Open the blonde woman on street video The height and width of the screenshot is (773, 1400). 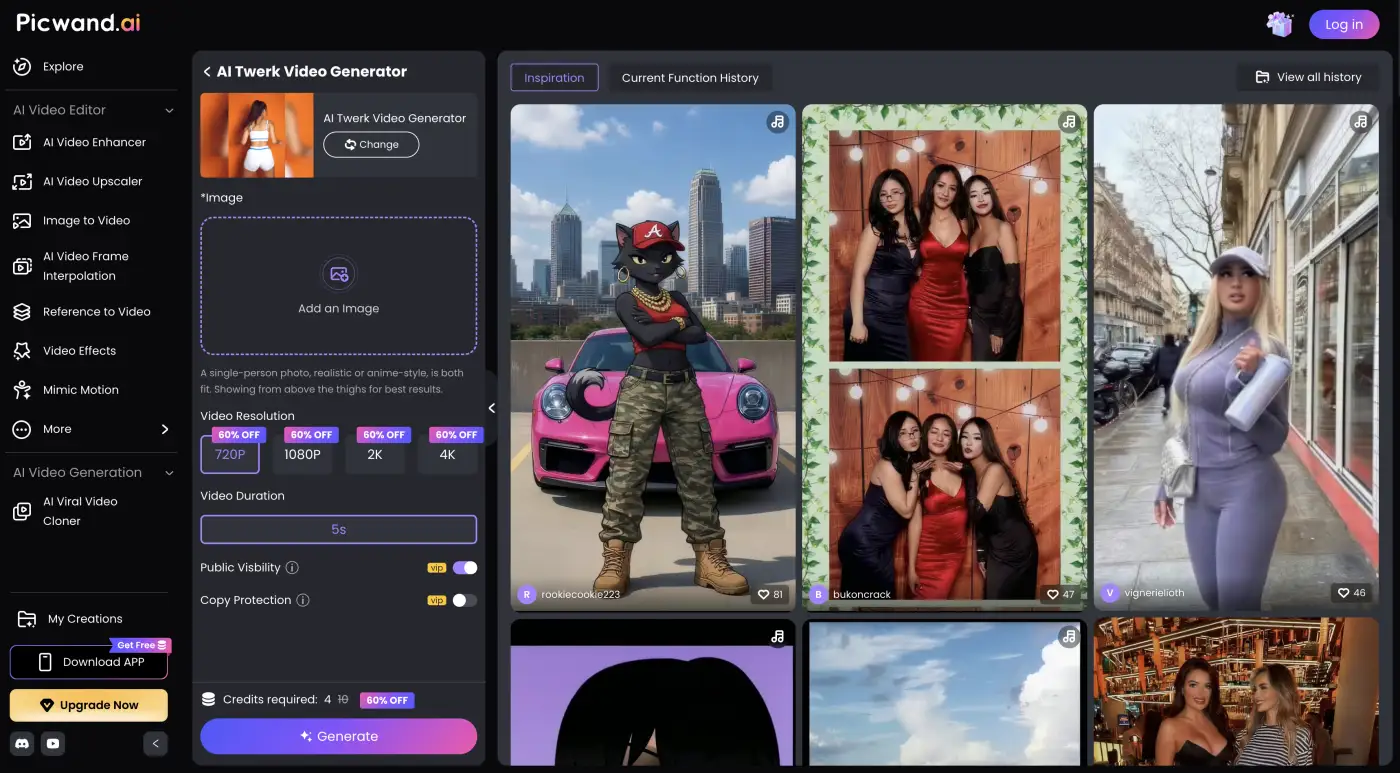click(1236, 357)
